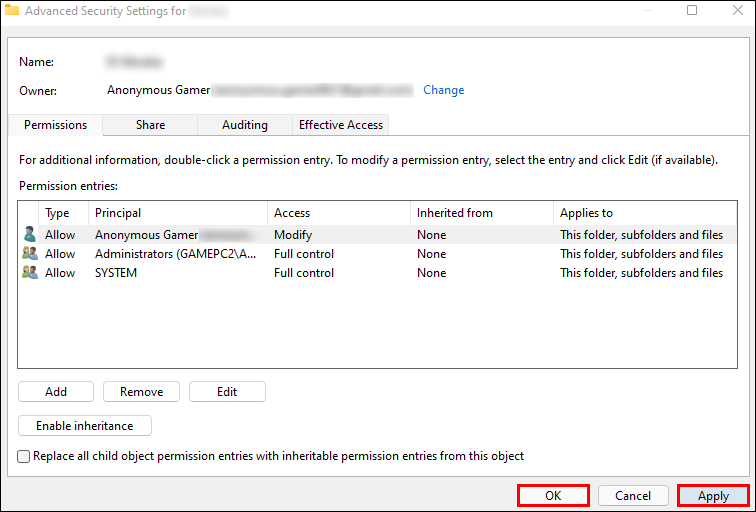Check Replace all child object permission entries
Screen dimensions: 756x512
click(24, 456)
